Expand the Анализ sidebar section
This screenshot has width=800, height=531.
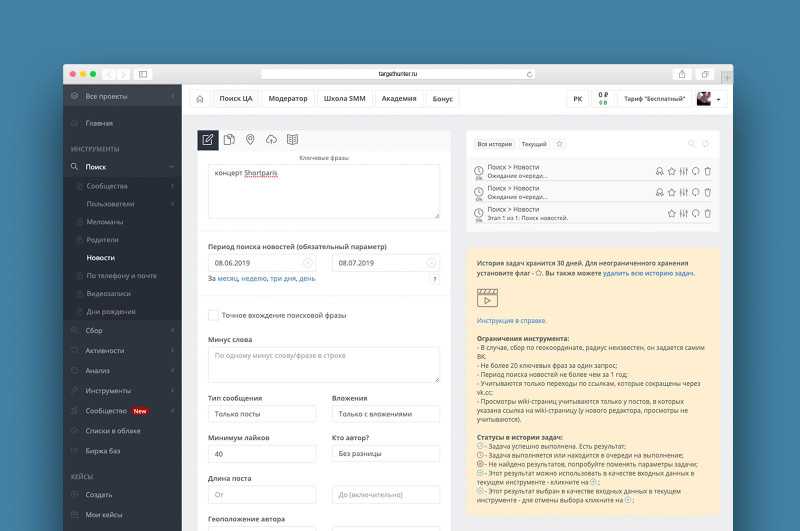pyautogui.click(x=172, y=370)
